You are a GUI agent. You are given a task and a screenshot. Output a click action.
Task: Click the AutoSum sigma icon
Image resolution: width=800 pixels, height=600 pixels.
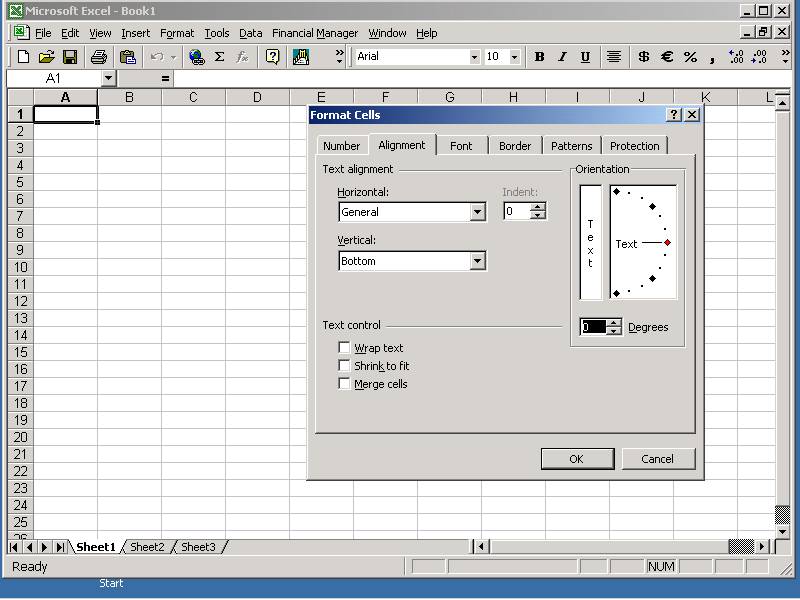(x=219, y=57)
